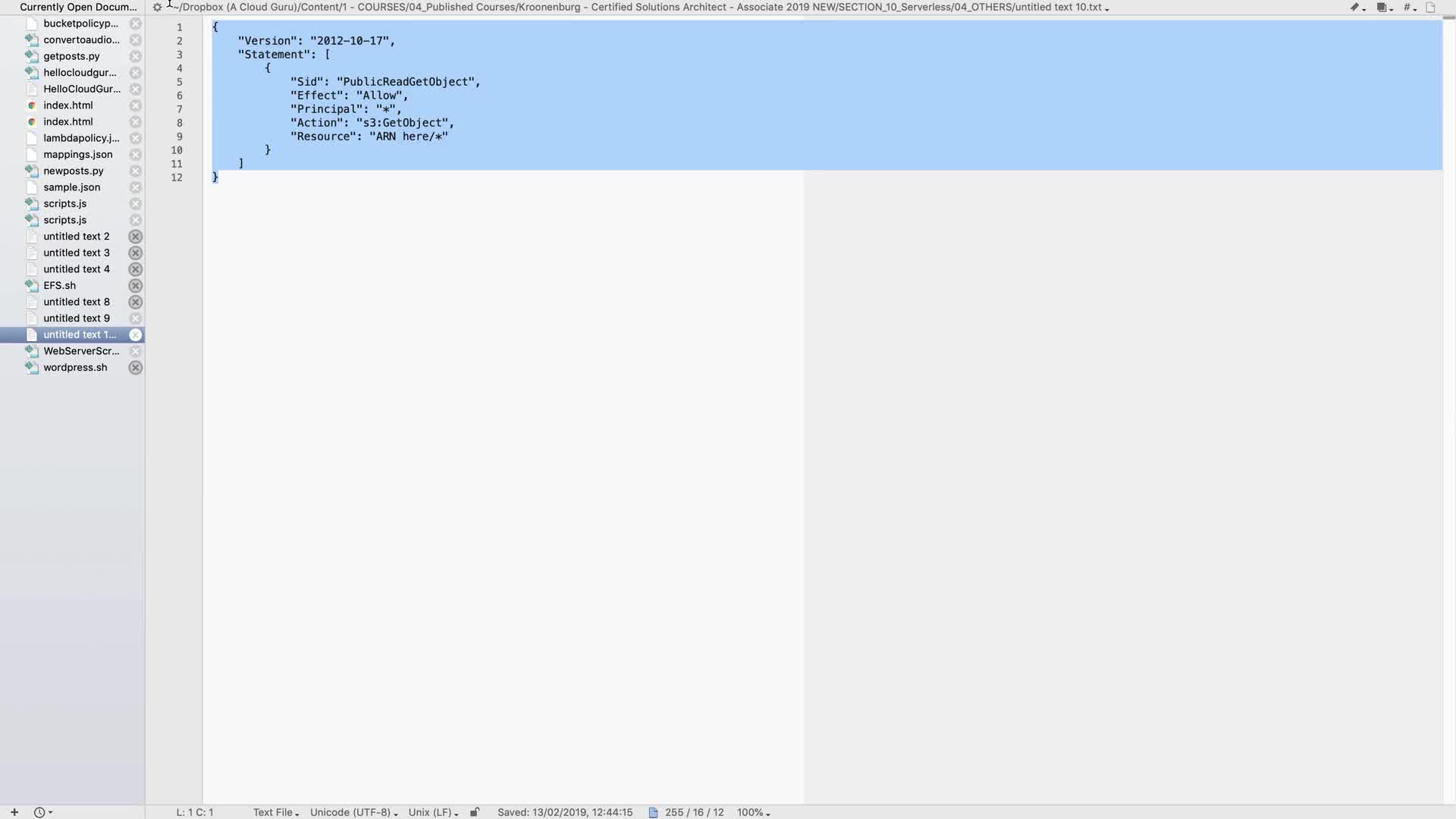1456x819 pixels.
Task: Click the document statistics page icon
Action: click(x=653, y=812)
